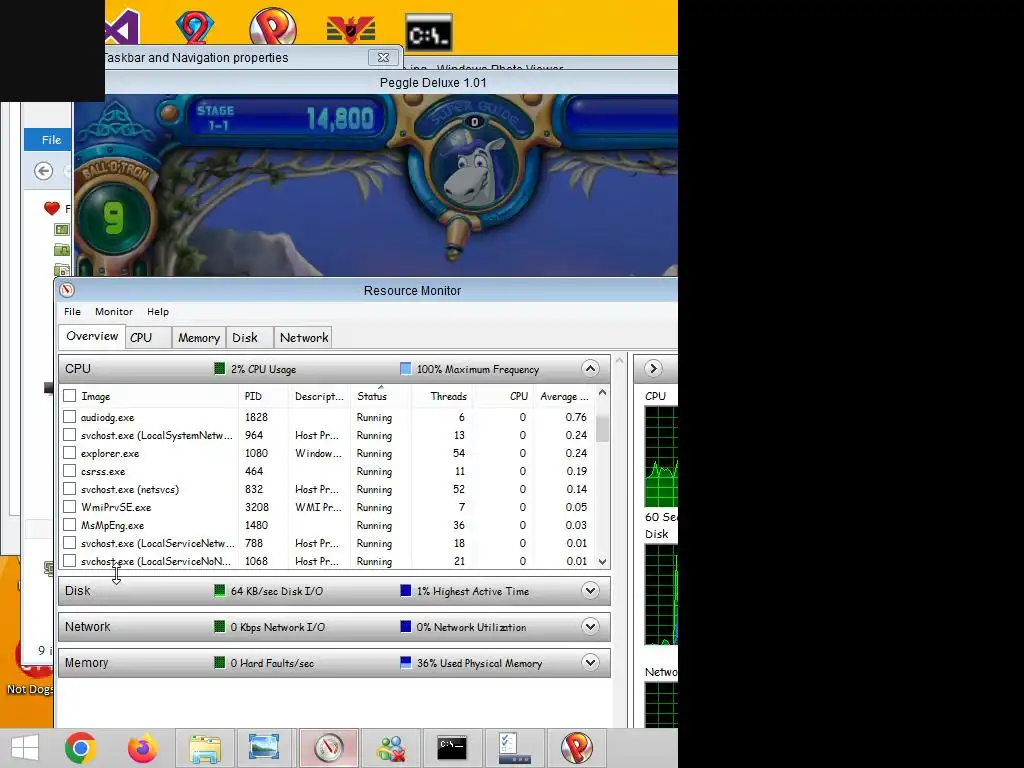The image size is (1024, 768).
Task: Click the CPU usage graph
Action: coord(661,456)
